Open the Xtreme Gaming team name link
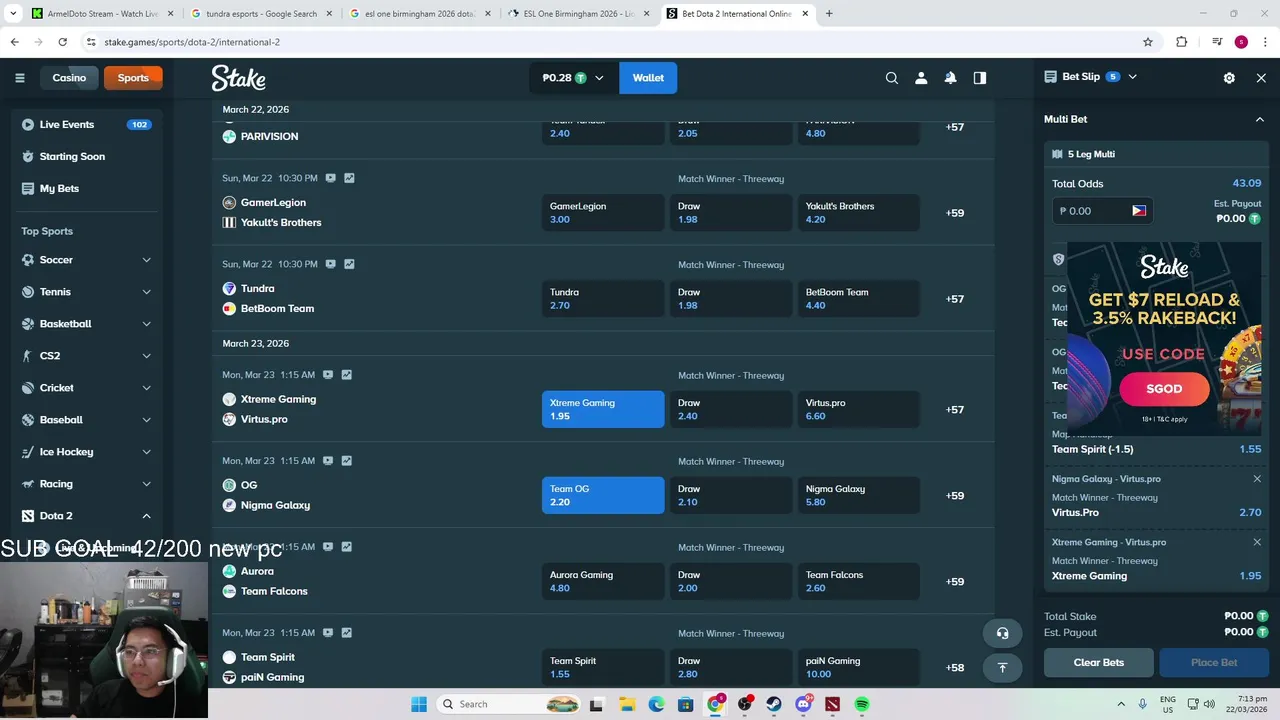Image resolution: width=1280 pixels, height=720 pixels. [x=278, y=399]
